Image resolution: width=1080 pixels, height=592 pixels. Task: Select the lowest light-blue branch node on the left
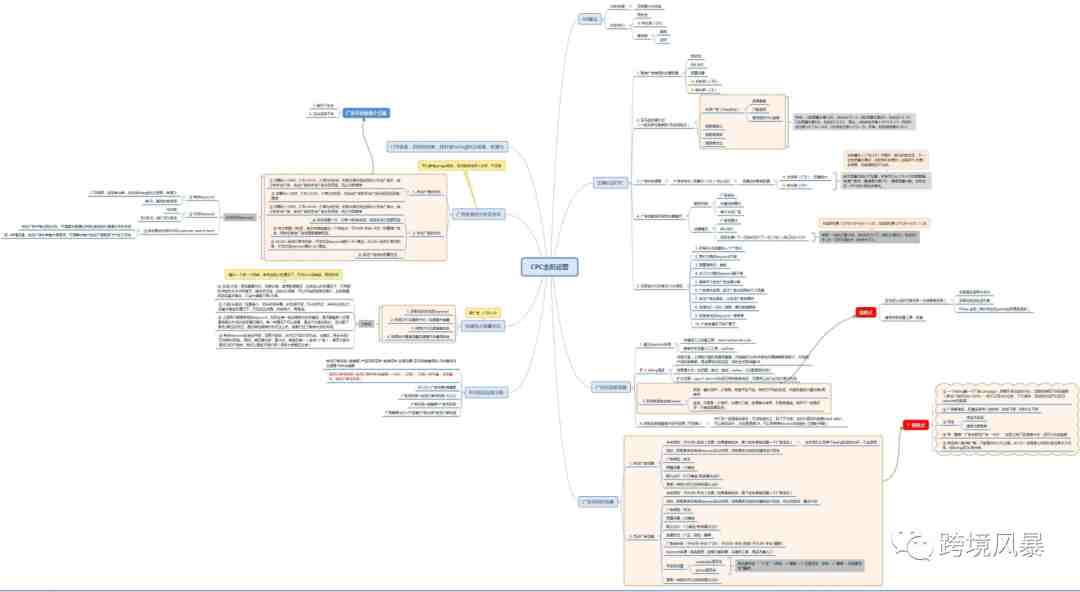488,392
